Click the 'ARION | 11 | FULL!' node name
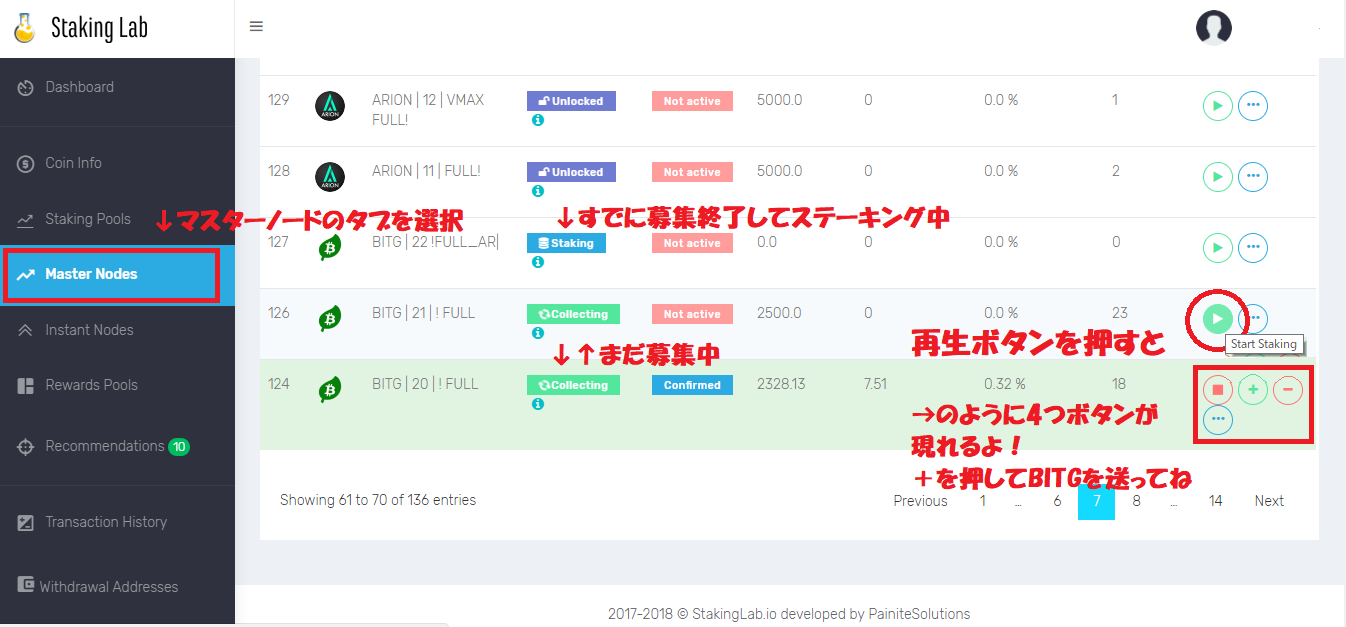The height and width of the screenshot is (627, 1346). point(426,171)
